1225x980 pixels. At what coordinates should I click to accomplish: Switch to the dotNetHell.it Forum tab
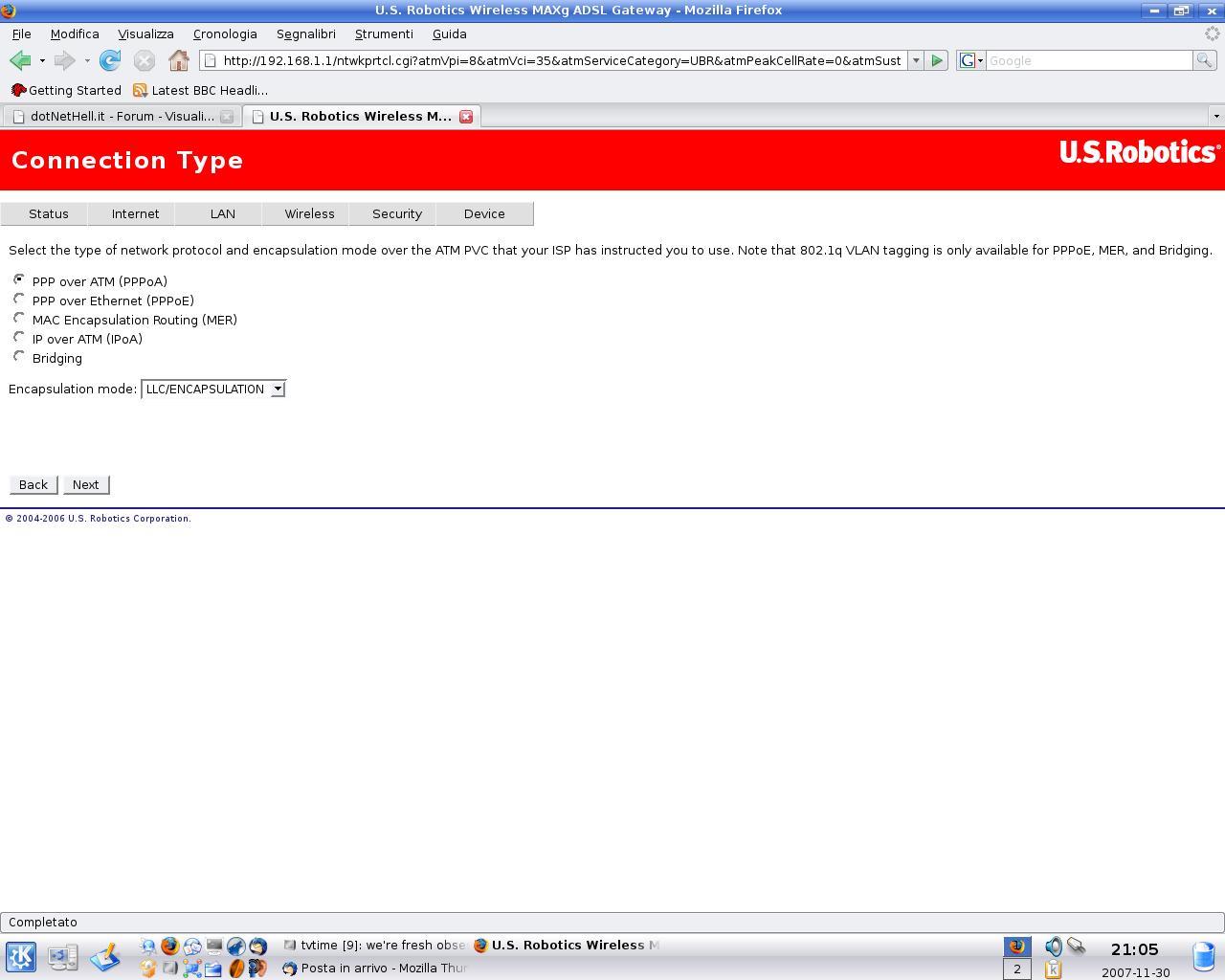(x=121, y=116)
